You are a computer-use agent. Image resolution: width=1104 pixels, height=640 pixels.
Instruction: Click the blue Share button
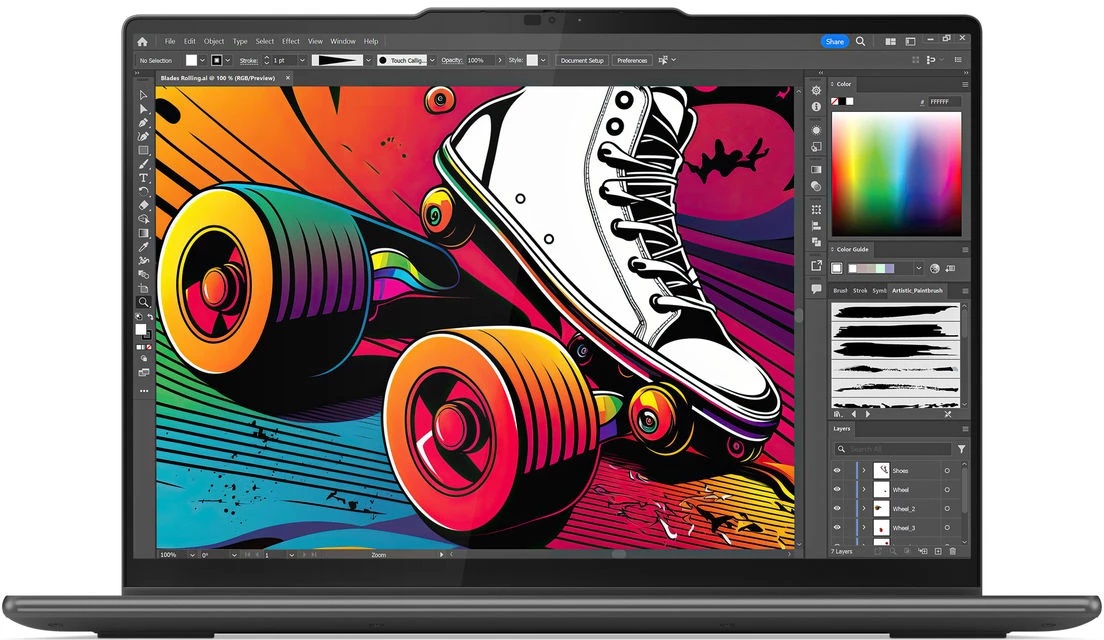tap(834, 42)
